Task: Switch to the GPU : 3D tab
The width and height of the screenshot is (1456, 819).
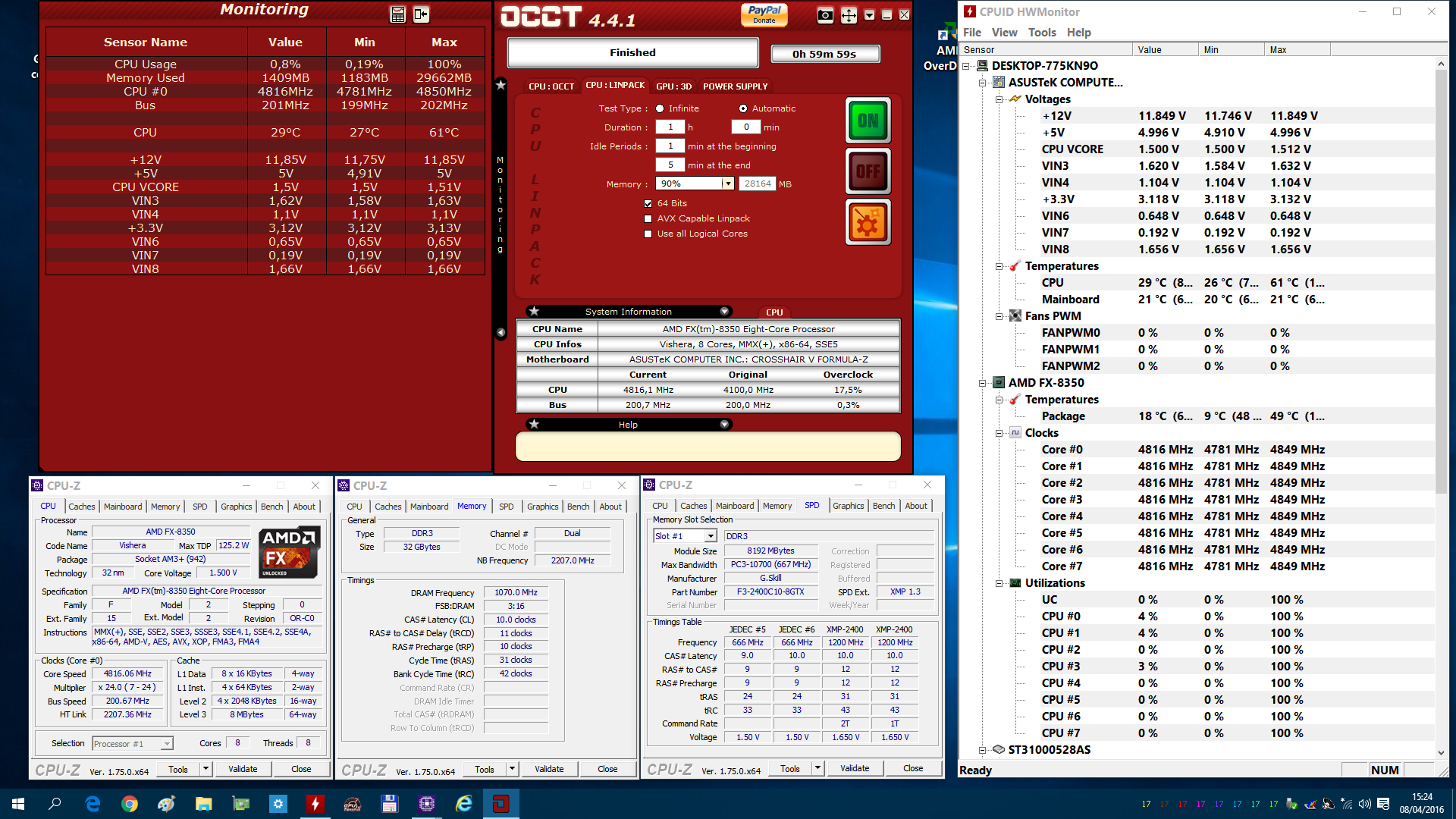Action: click(673, 86)
